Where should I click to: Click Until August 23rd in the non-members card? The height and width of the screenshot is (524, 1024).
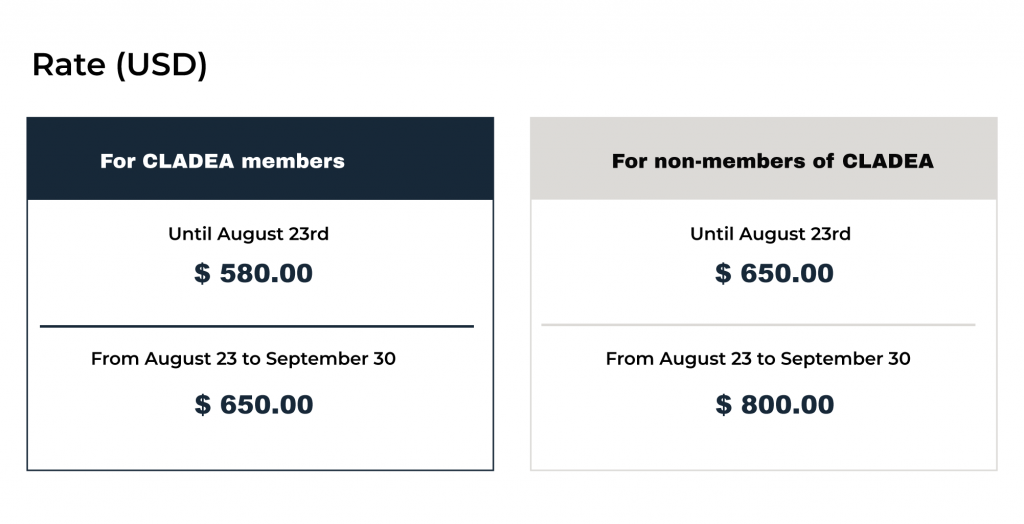coord(771,234)
